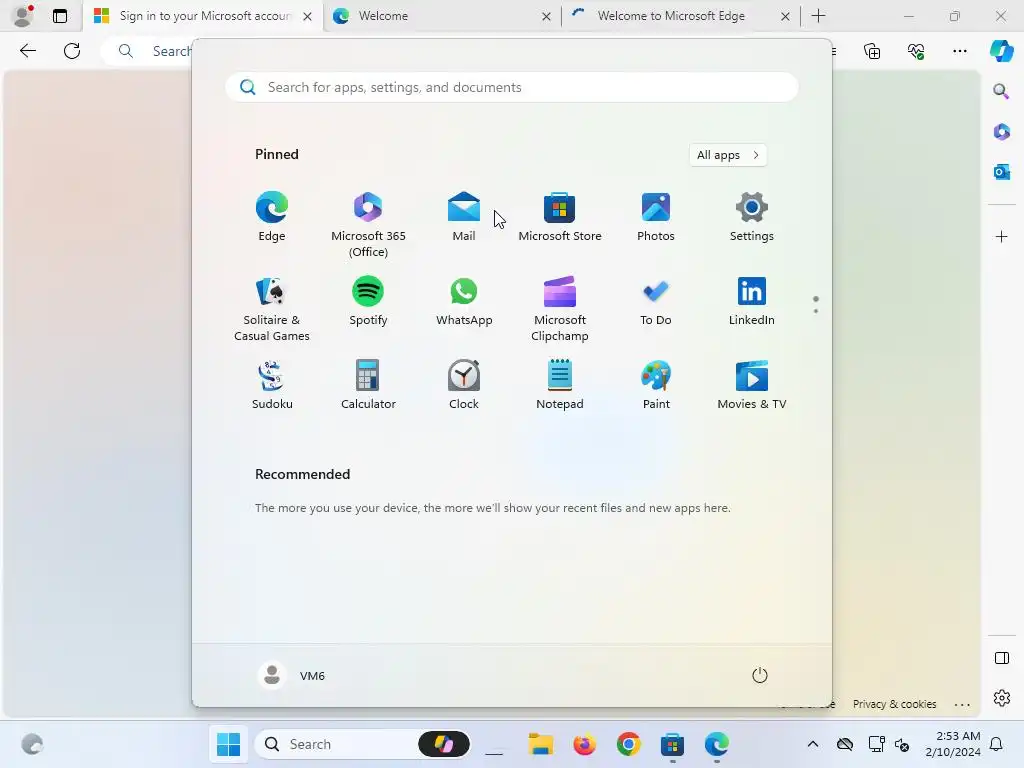This screenshot has height=768, width=1024.
Task: Open the Mail app
Action: coord(464,217)
